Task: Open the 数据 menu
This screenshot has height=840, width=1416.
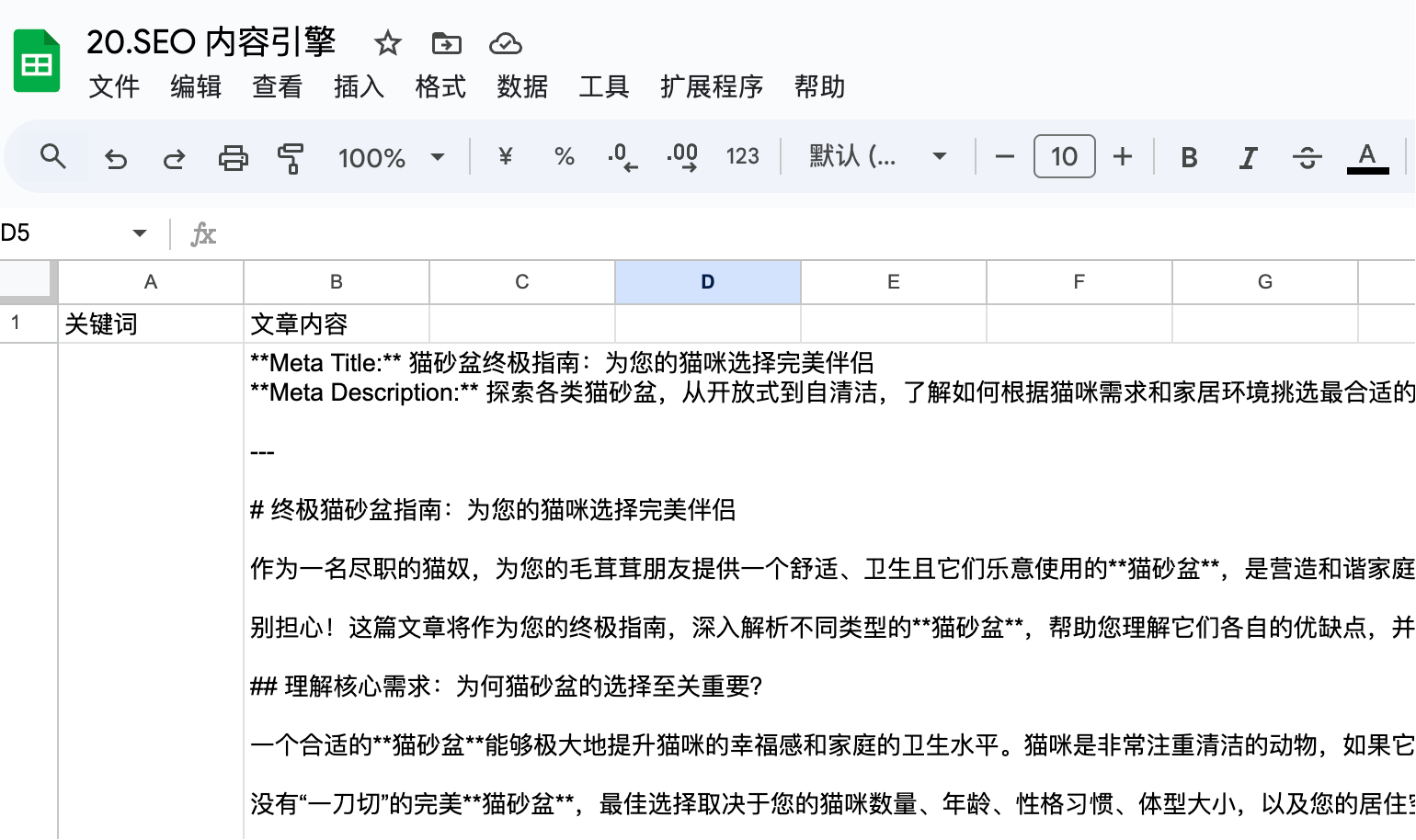Action: click(x=522, y=86)
